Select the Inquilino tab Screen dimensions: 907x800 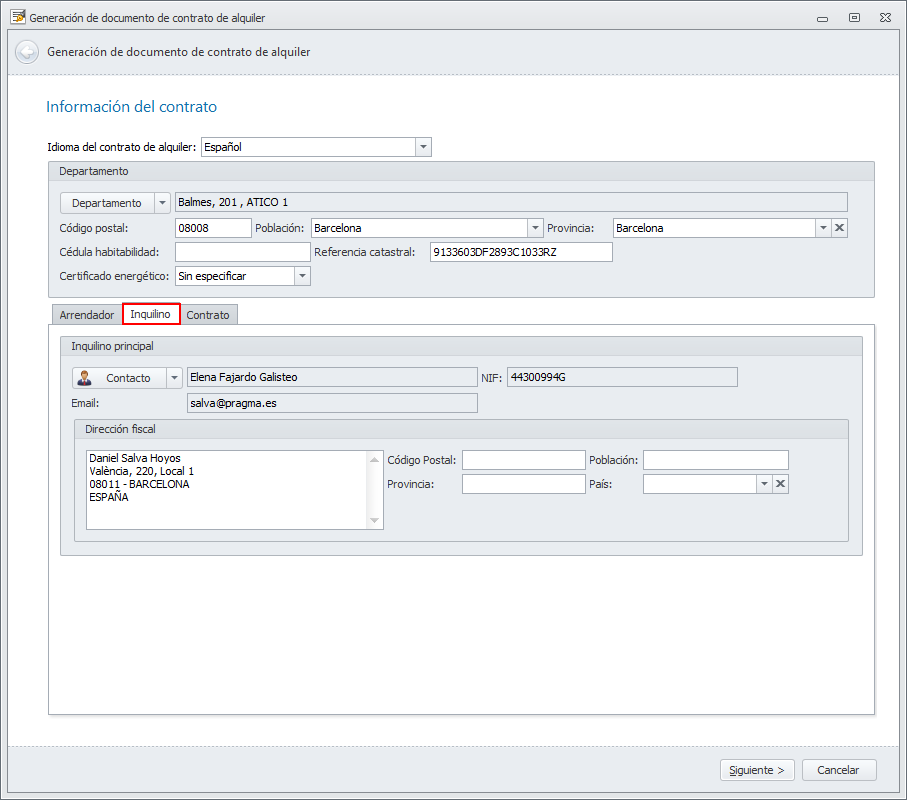coord(150,314)
